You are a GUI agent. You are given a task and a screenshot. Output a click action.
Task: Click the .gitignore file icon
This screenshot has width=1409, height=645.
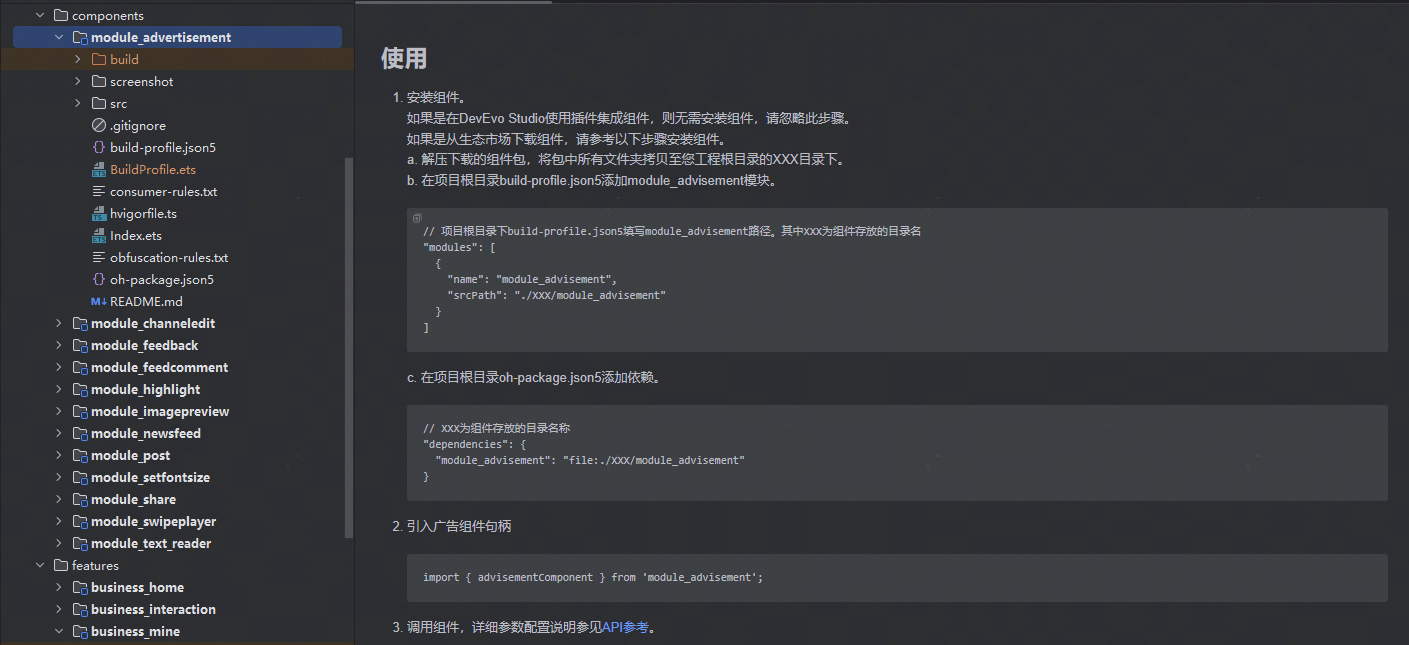pyautogui.click(x=99, y=125)
